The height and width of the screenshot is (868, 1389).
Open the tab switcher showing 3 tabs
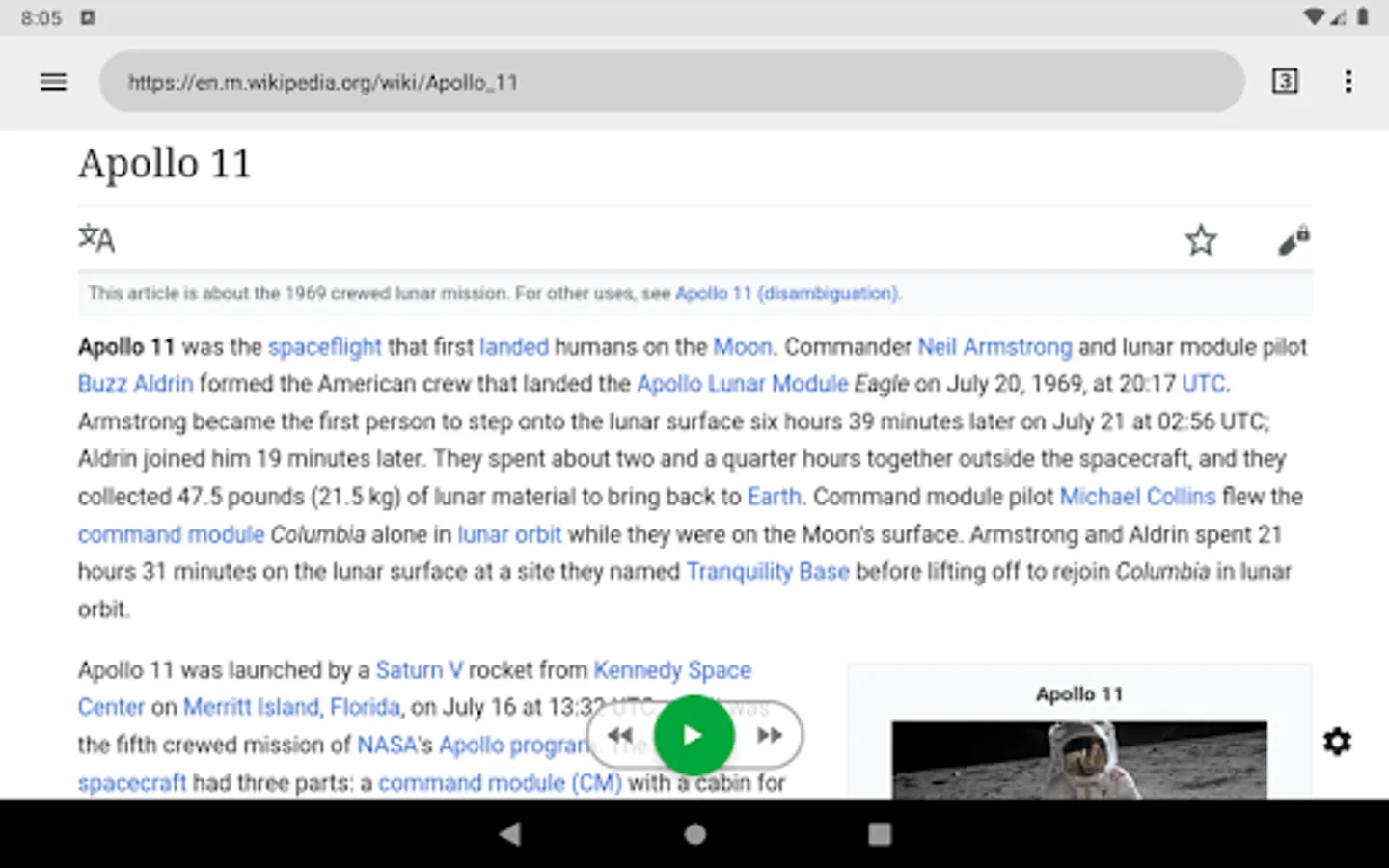(1285, 81)
